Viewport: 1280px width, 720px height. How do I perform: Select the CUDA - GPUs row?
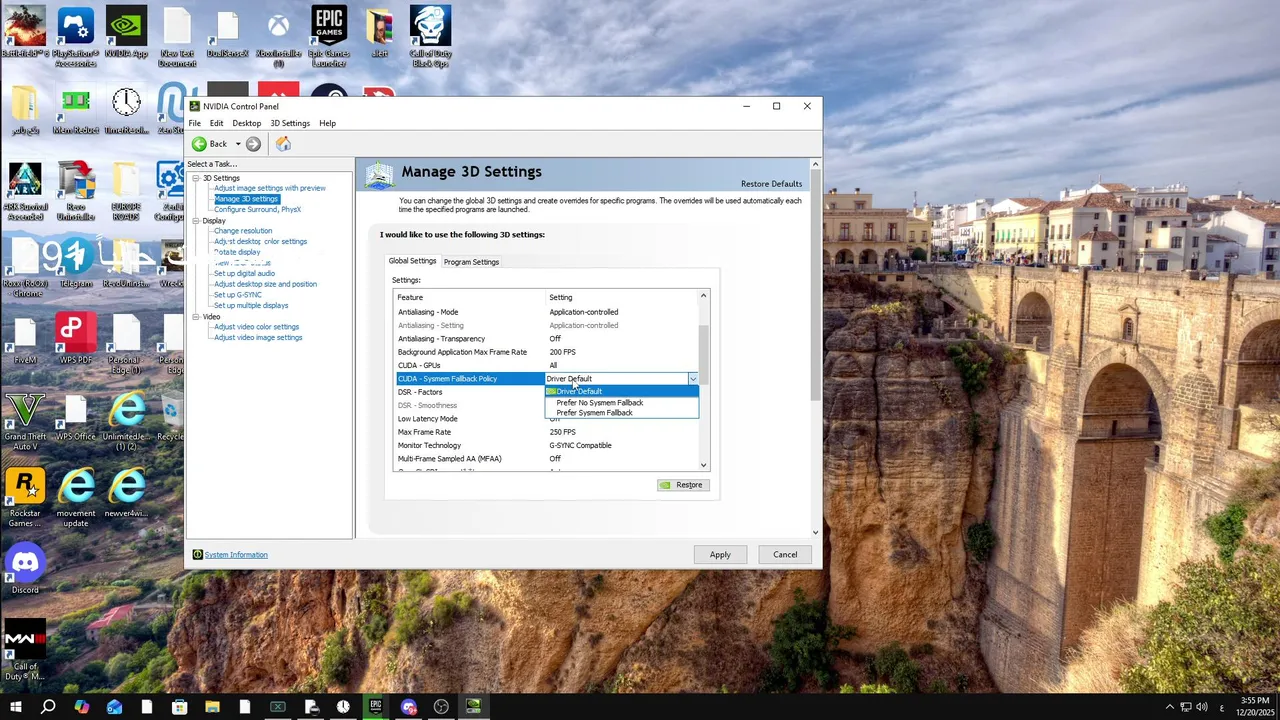pyautogui.click(x=547, y=365)
